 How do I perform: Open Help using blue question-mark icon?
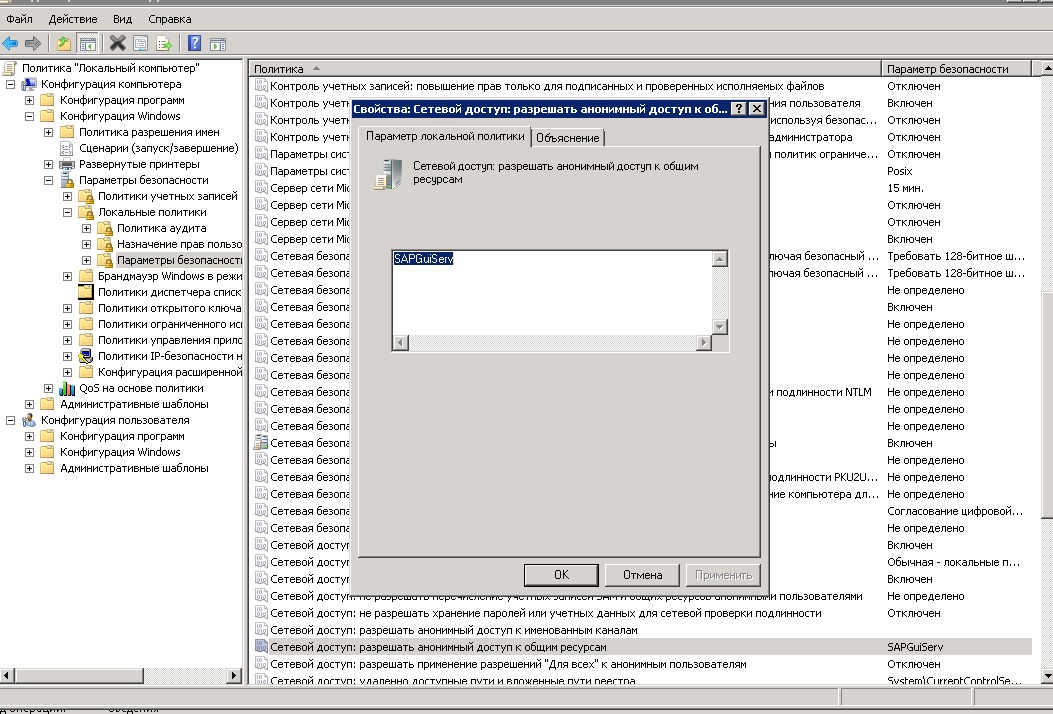[x=194, y=44]
